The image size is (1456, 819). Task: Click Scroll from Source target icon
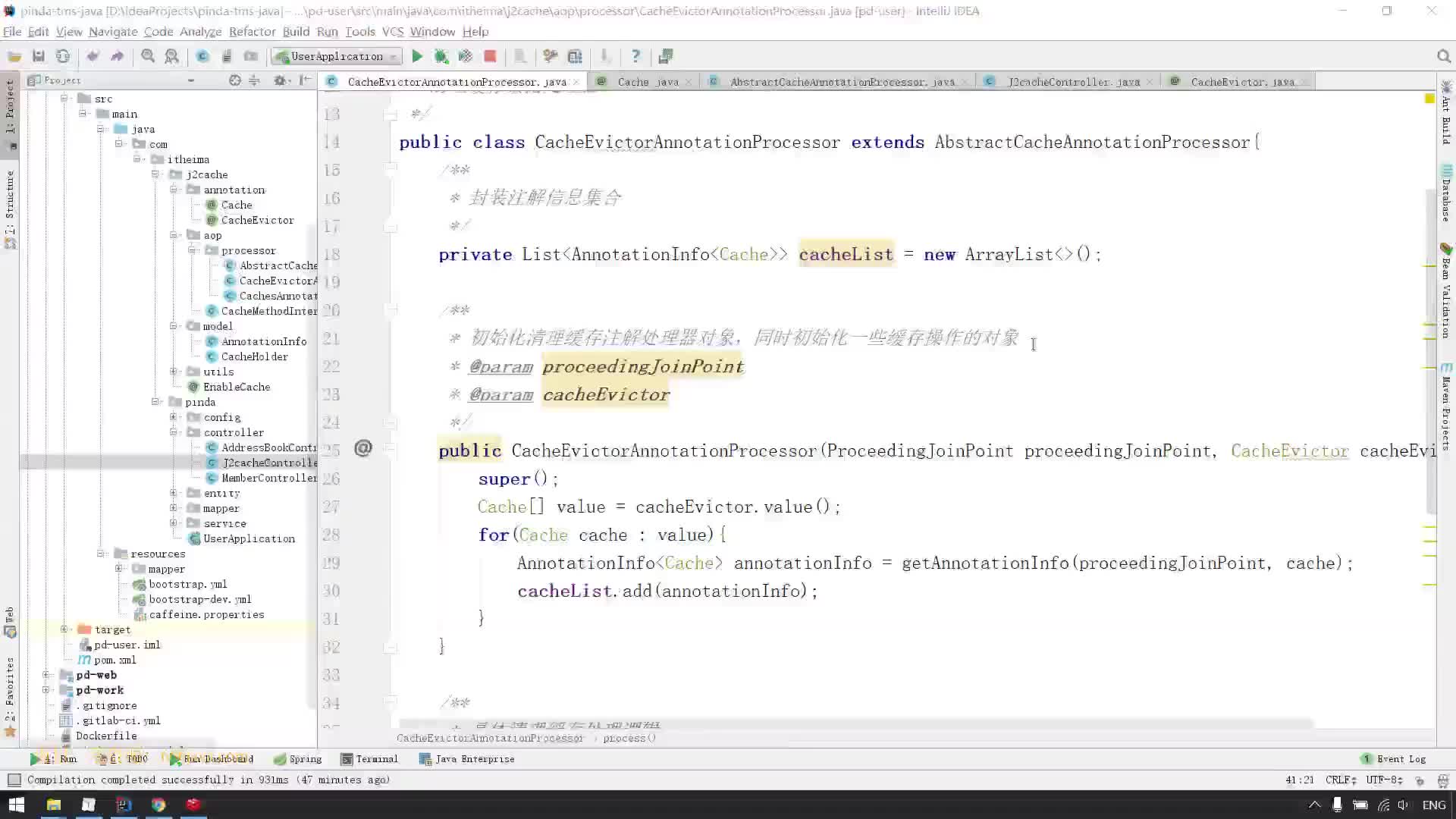click(235, 80)
